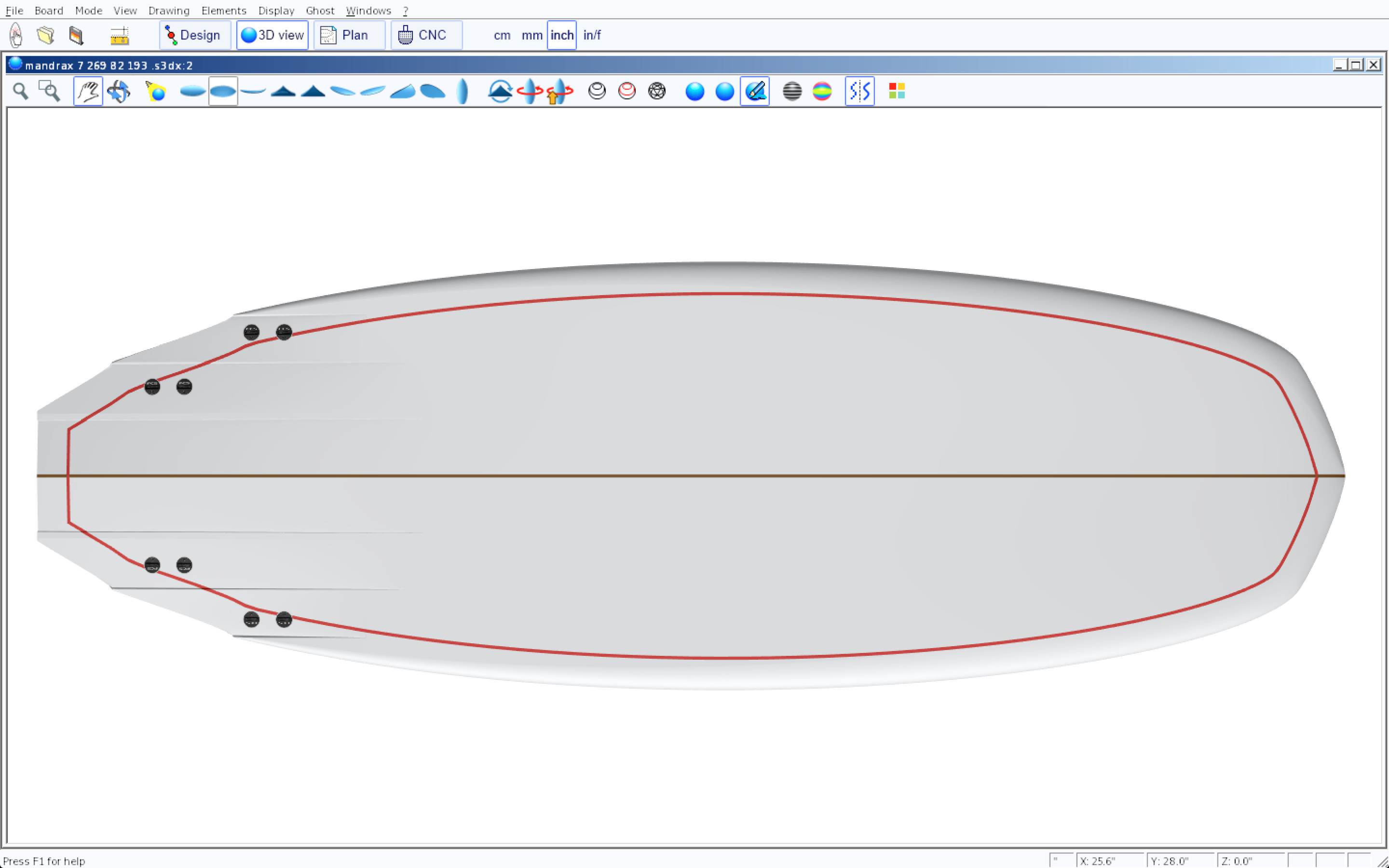This screenshot has width=1389, height=868.
Task: Click a fin plug on the board
Action: pyautogui.click(x=251, y=332)
